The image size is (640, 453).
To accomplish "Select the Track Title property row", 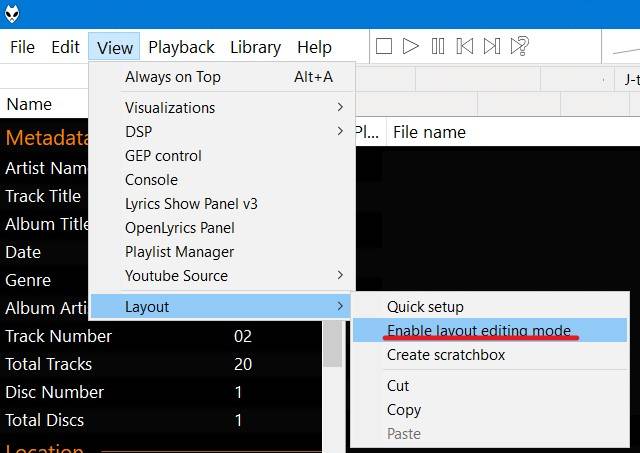I will point(44,196).
